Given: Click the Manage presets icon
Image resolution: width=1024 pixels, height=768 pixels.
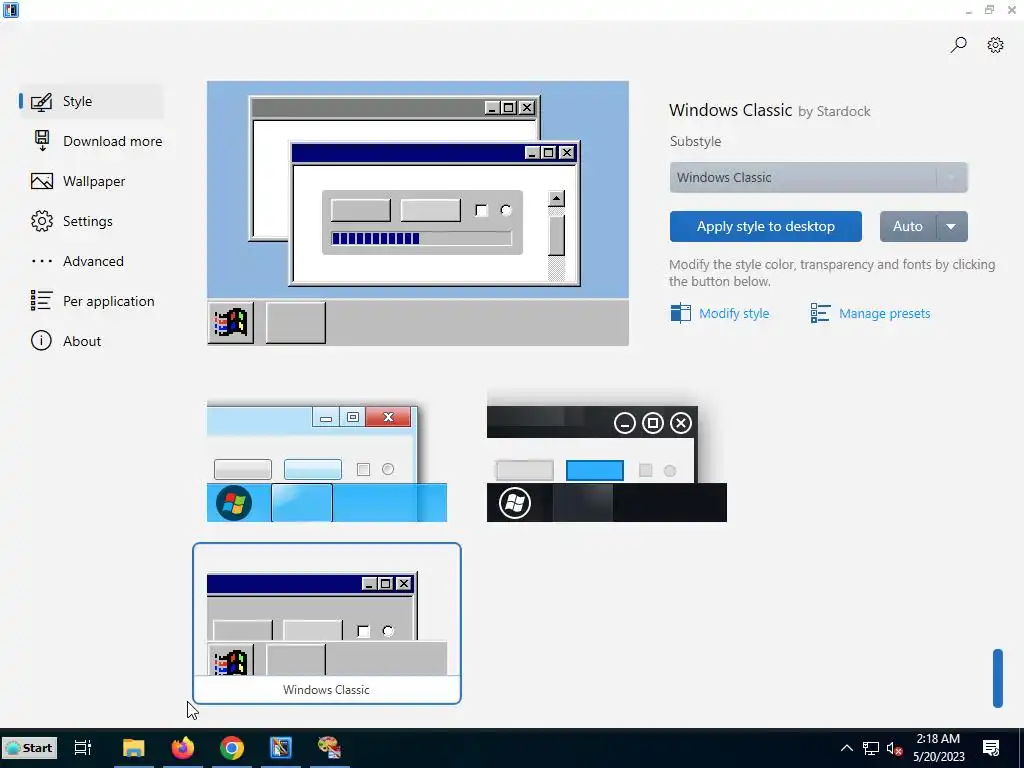Looking at the screenshot, I should (820, 313).
